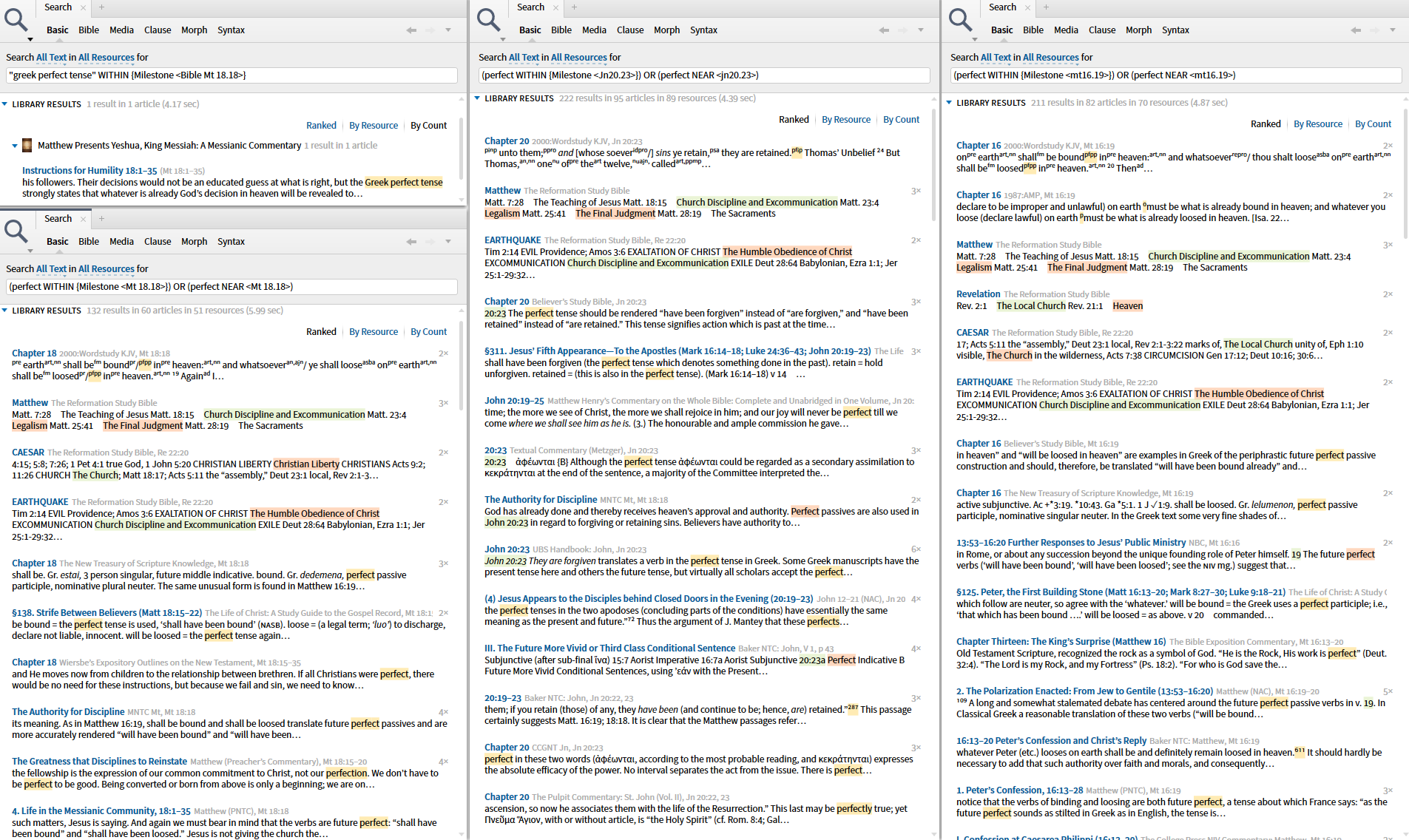This screenshot has width=1409, height=840.
Task: Select By Resource view in the 222-results panel
Action: coord(846,120)
